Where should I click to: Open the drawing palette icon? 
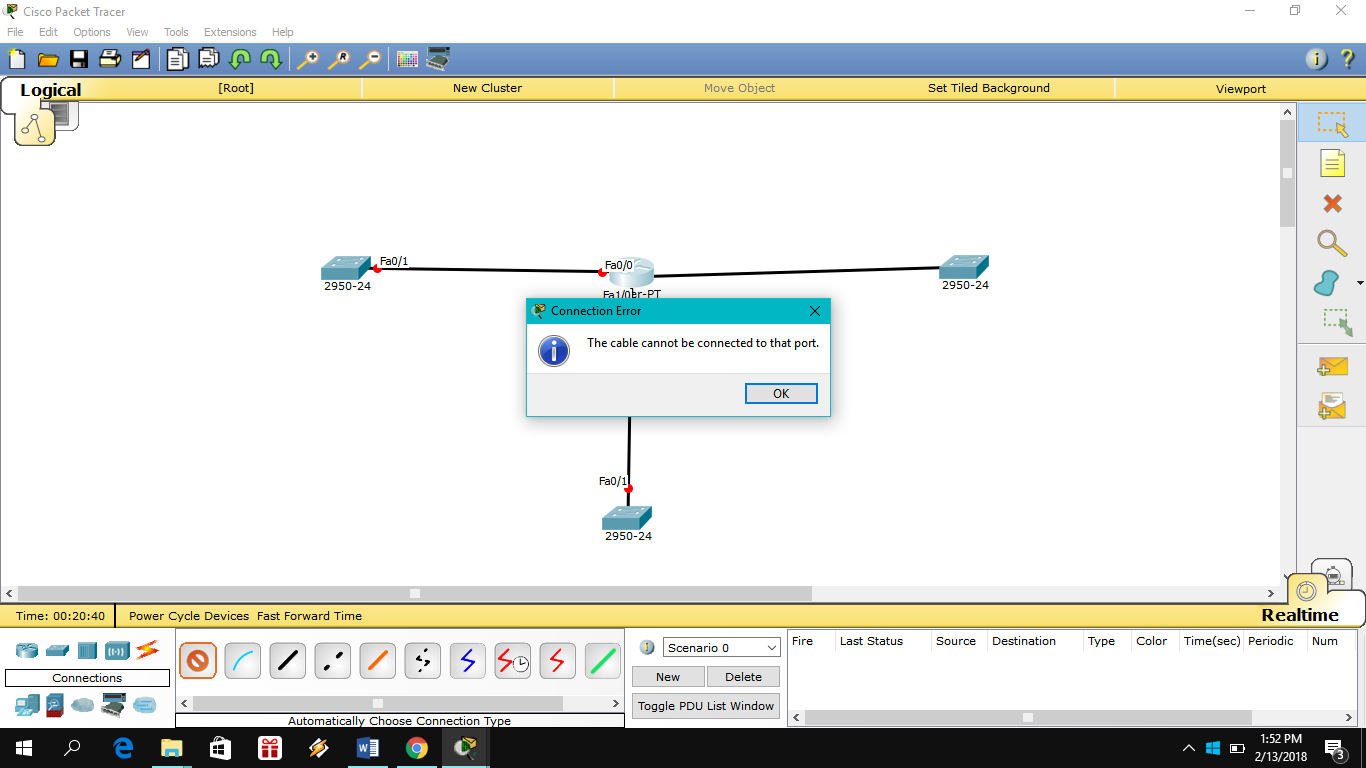[407, 59]
